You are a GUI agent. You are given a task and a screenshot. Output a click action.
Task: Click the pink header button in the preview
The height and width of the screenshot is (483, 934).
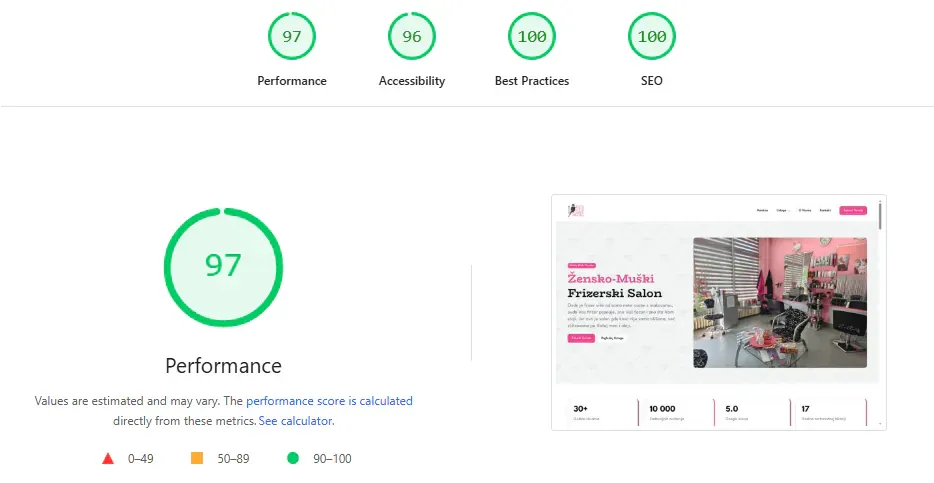(852, 211)
